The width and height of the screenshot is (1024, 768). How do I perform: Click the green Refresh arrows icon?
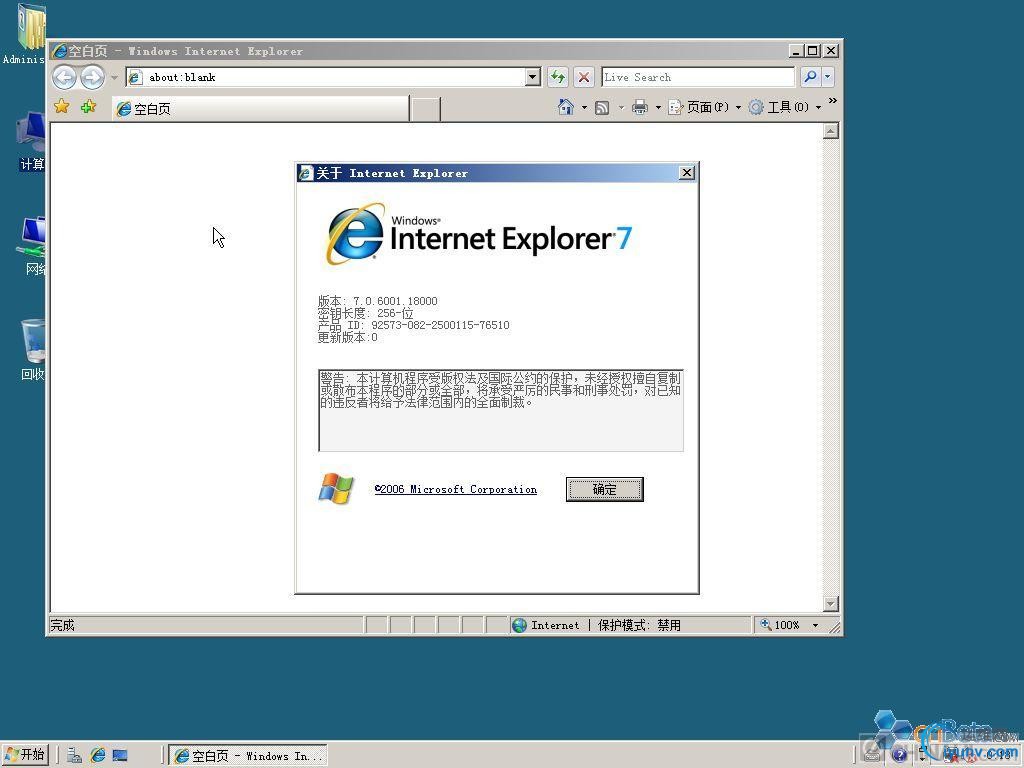pyautogui.click(x=557, y=77)
